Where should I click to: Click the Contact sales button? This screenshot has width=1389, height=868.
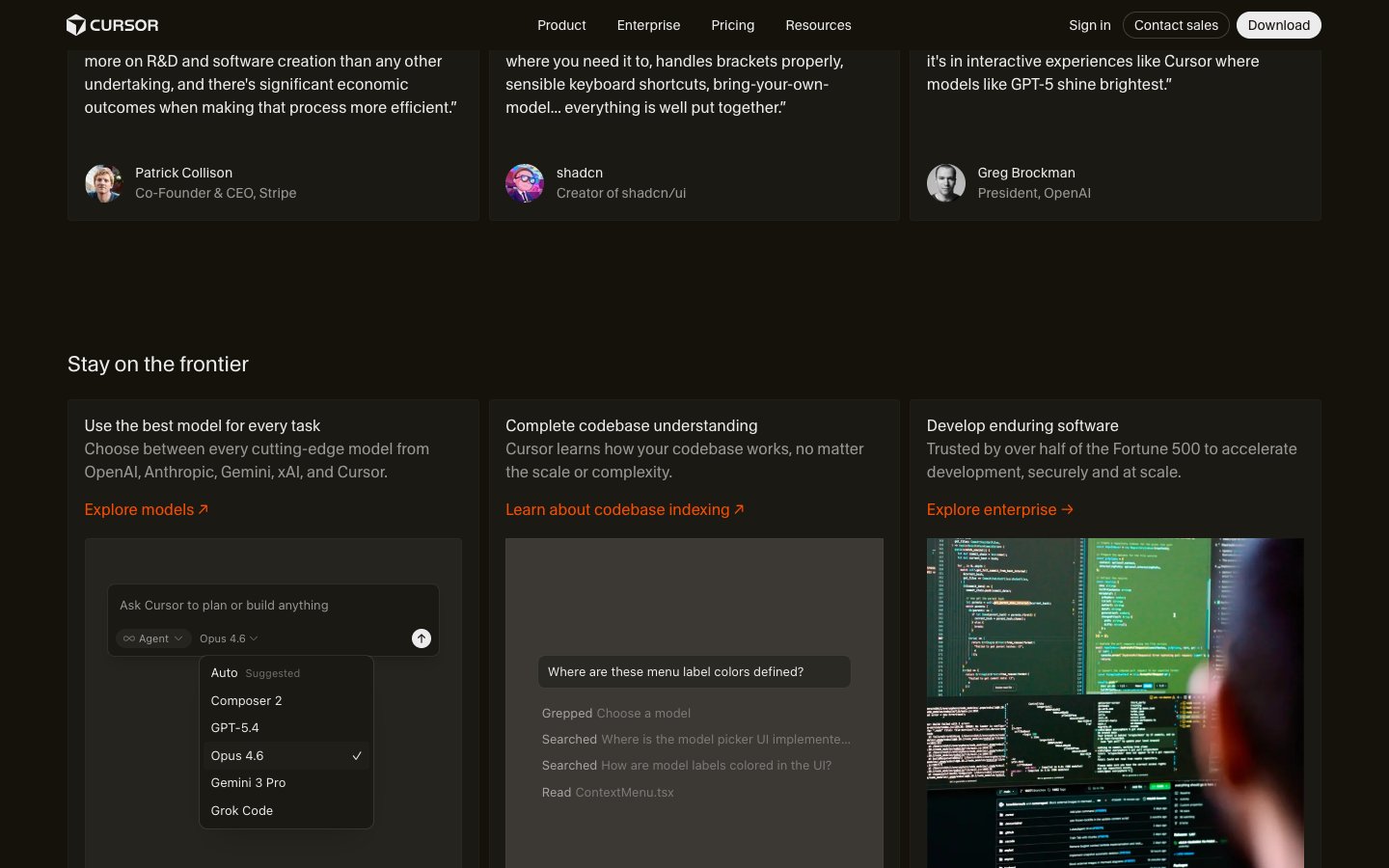(x=1176, y=25)
